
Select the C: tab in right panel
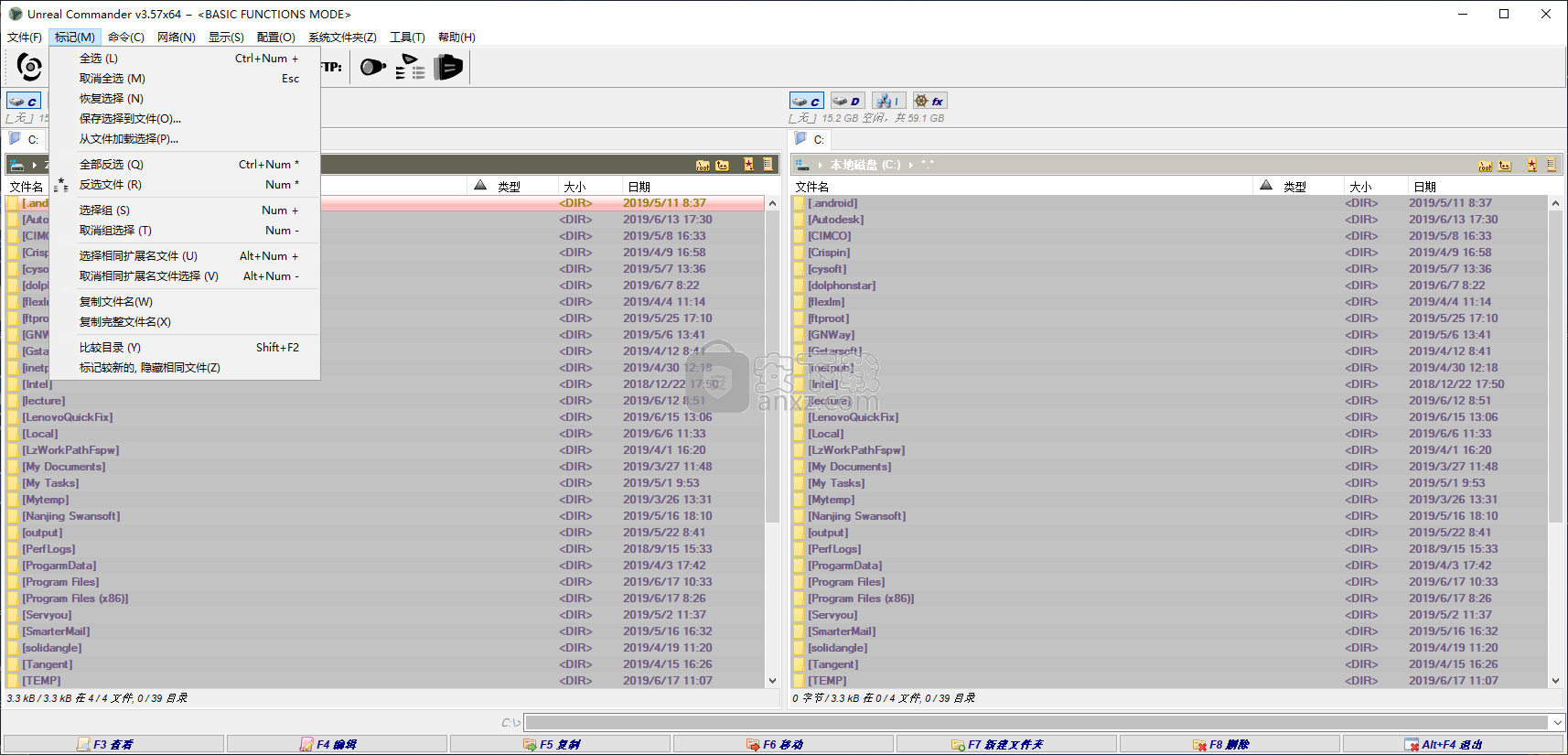[x=811, y=139]
